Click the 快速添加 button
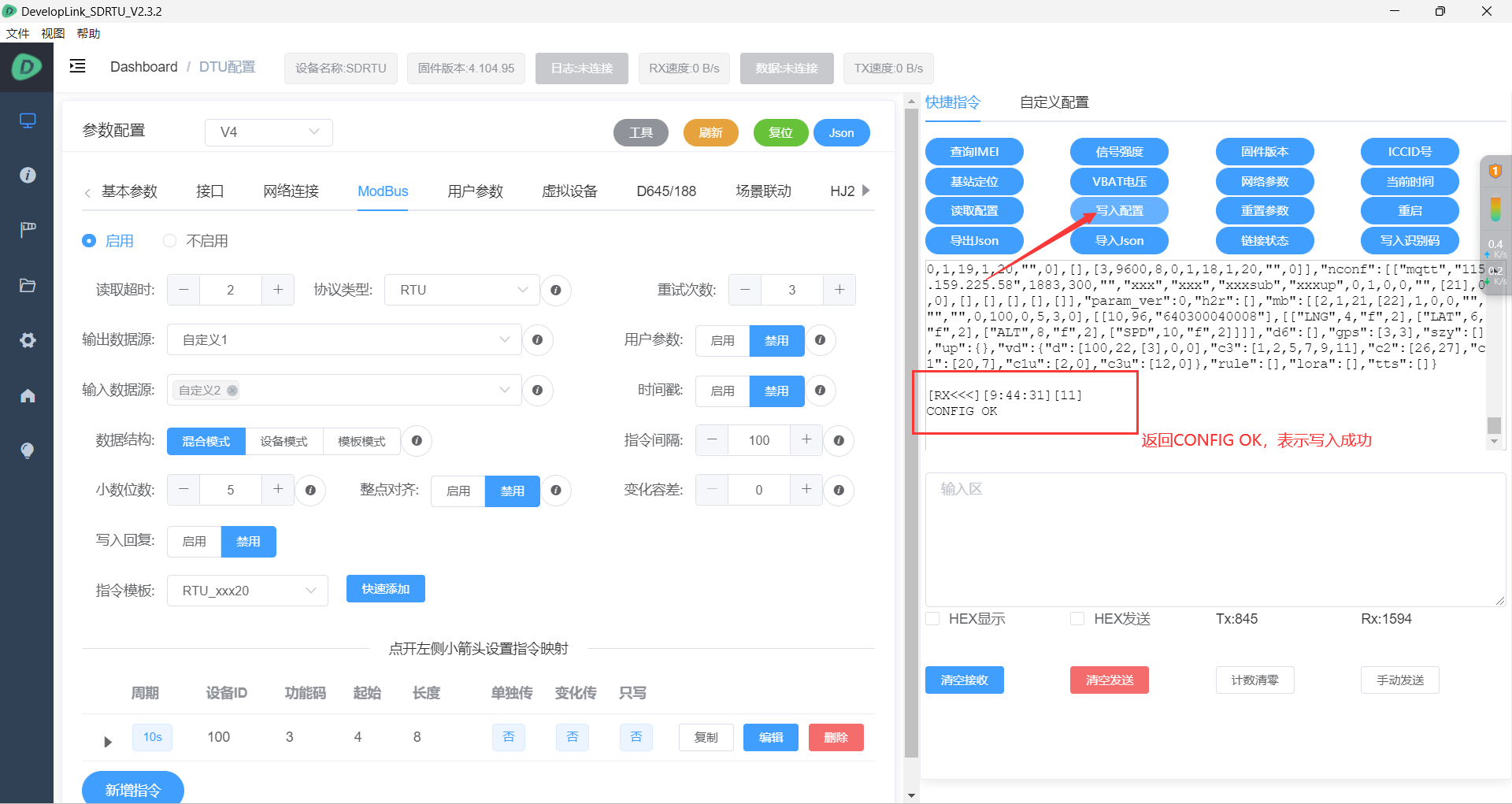 coord(386,589)
